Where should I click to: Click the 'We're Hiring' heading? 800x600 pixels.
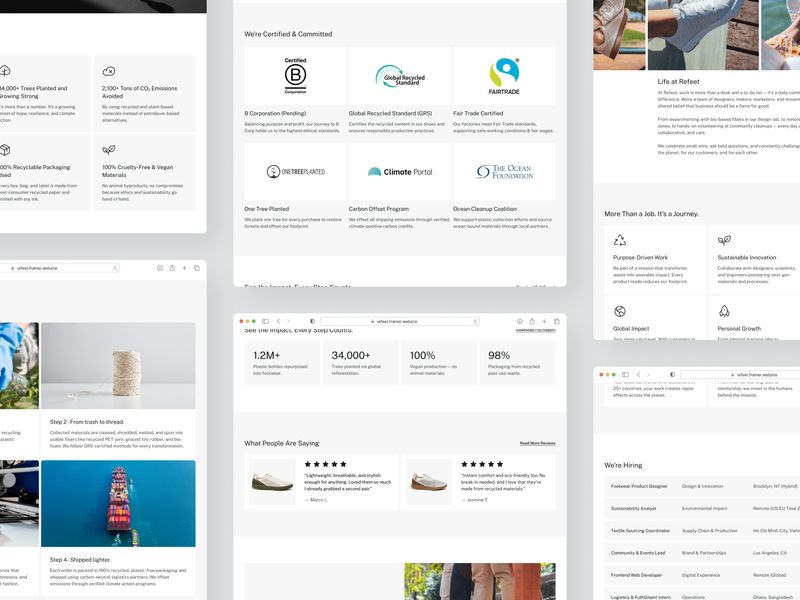[x=623, y=465]
